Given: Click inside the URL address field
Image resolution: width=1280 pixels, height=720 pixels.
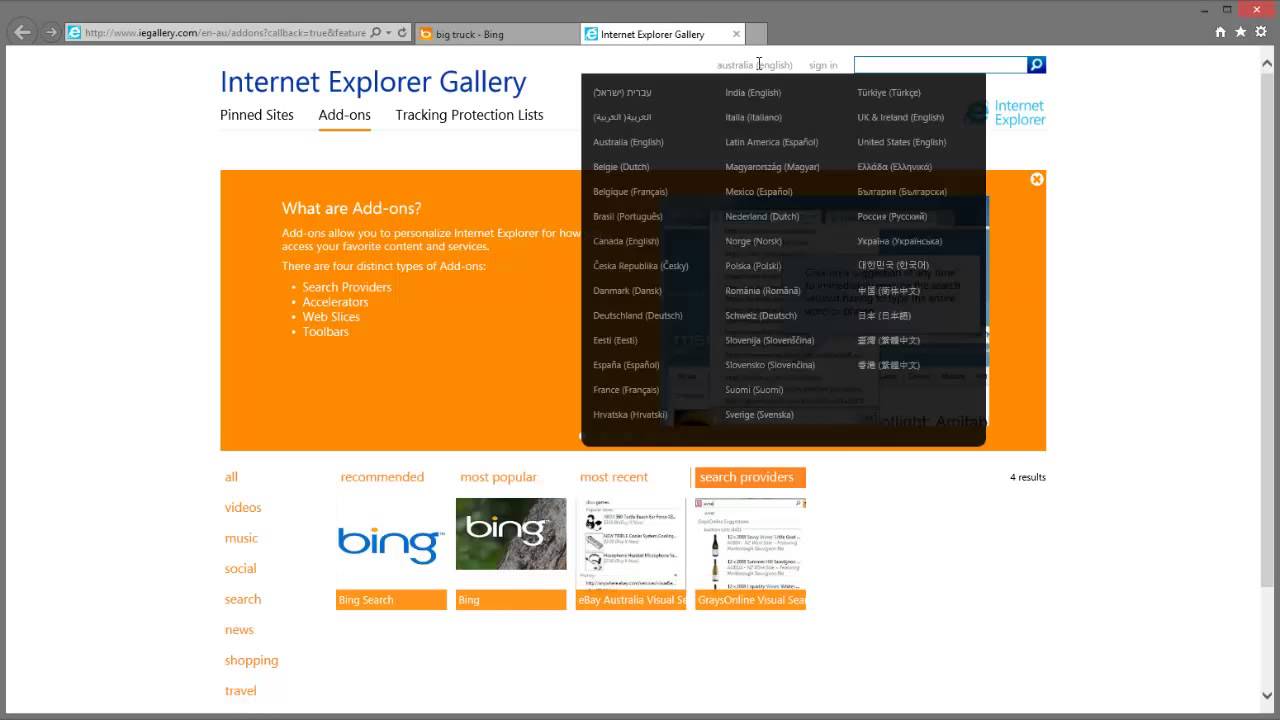Looking at the screenshot, I should (x=225, y=32).
